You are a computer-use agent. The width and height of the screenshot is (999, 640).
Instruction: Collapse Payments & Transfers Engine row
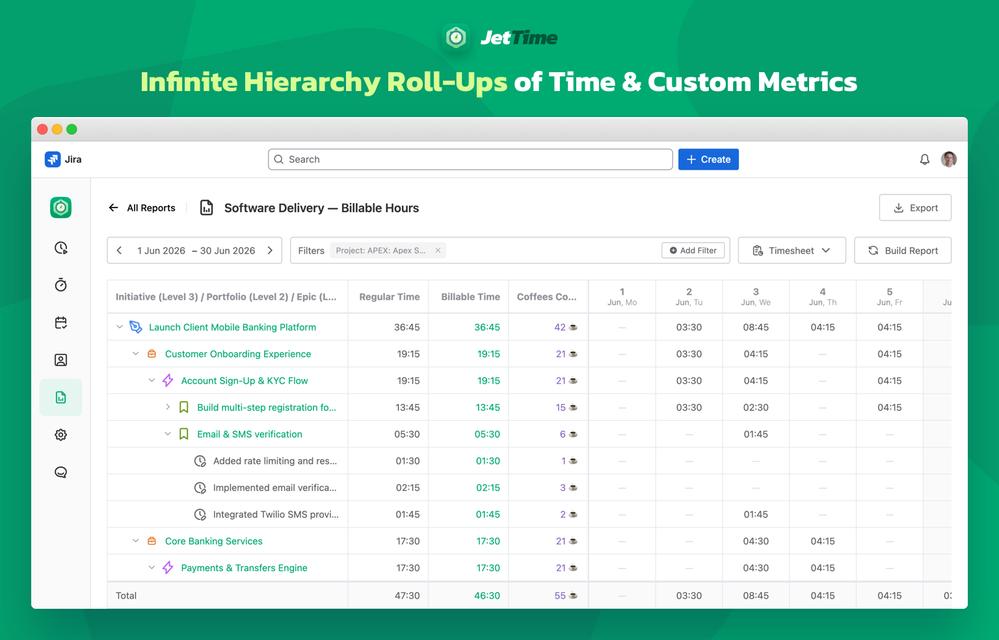(x=152, y=567)
